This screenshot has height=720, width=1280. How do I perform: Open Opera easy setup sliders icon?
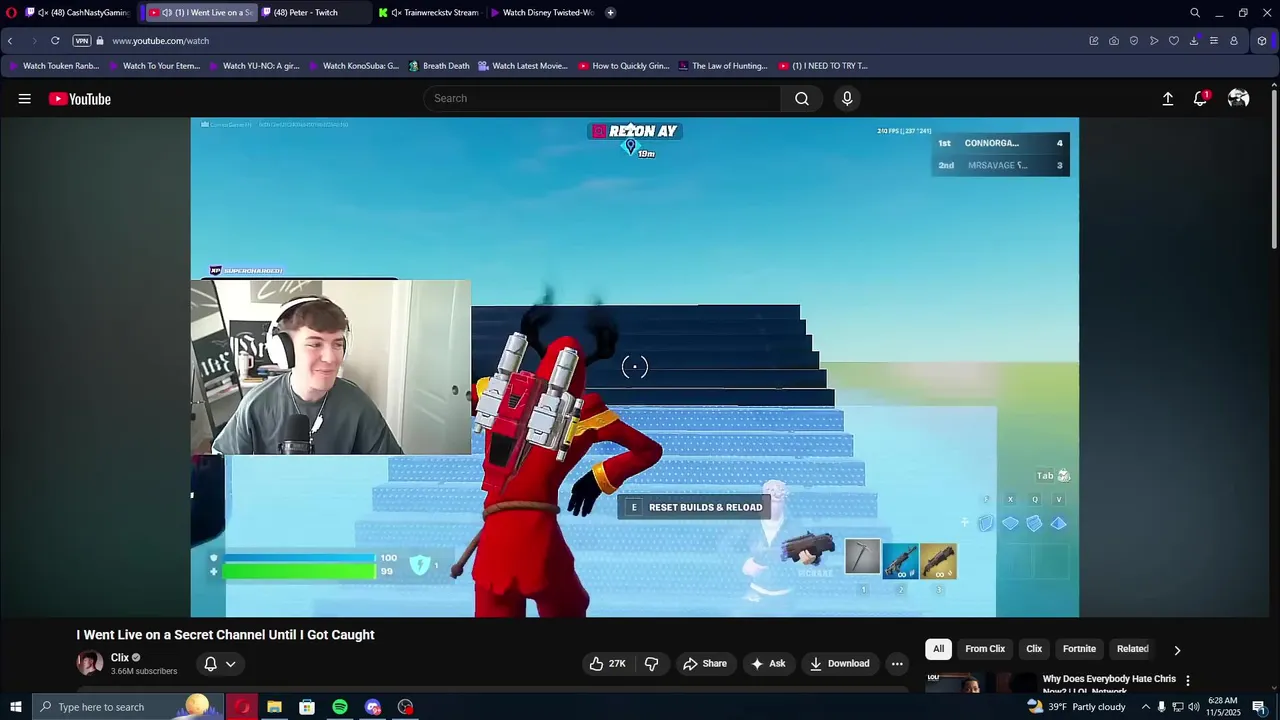click(1214, 41)
